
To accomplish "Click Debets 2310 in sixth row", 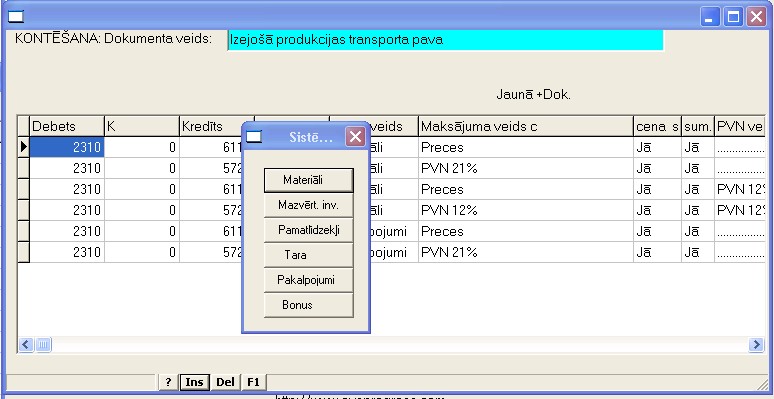I will pos(67,252).
